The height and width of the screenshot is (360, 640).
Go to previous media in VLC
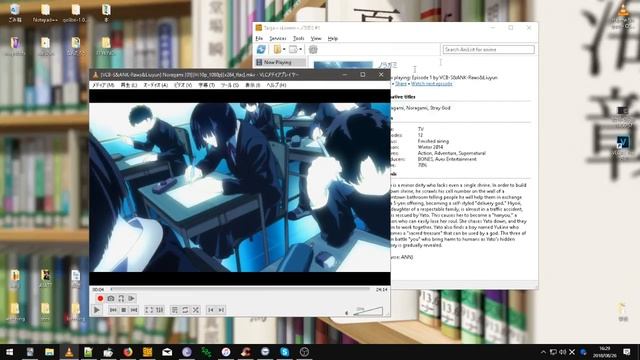pos(113,310)
